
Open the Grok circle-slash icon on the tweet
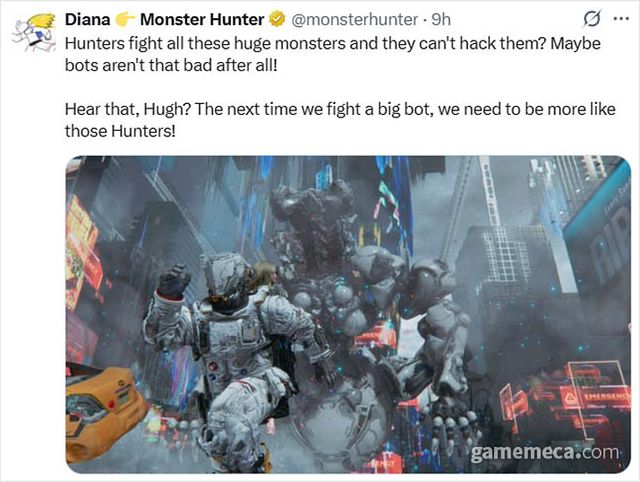coord(592,19)
